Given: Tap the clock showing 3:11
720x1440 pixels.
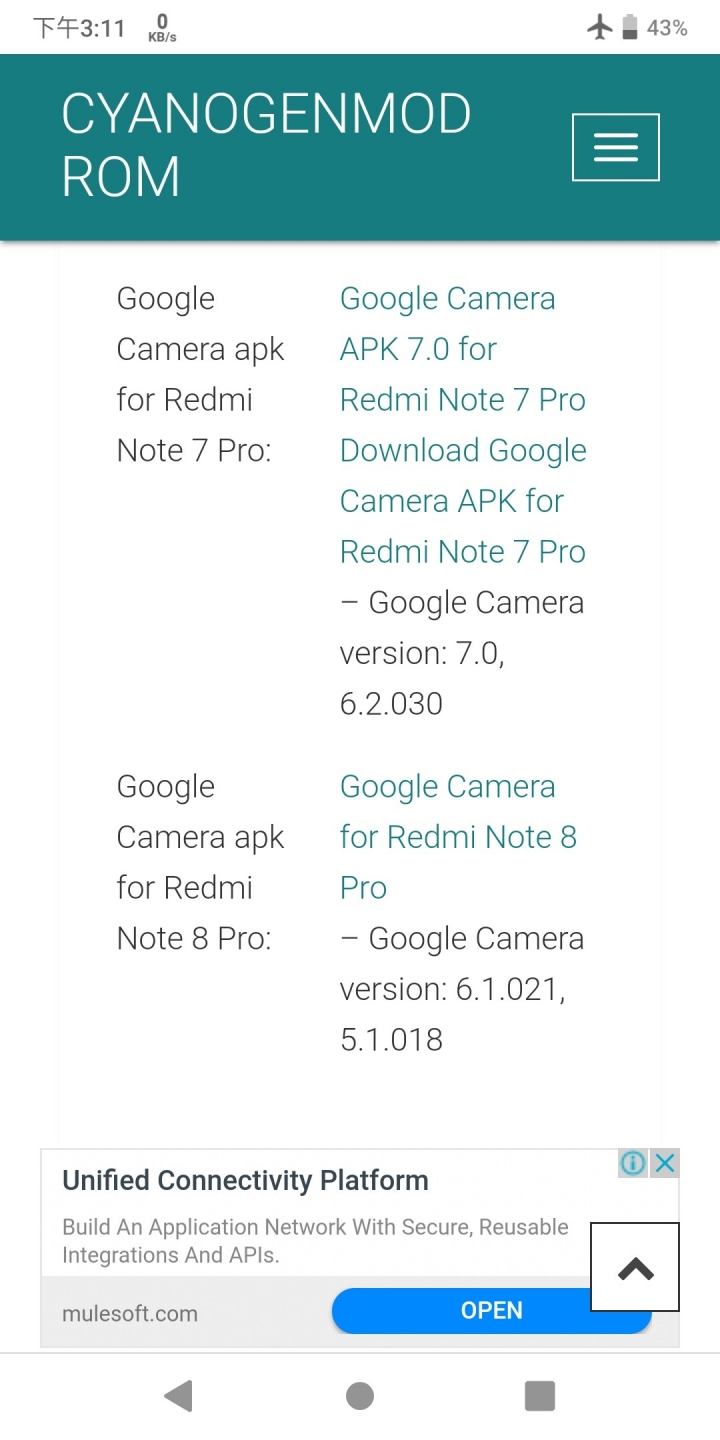Looking at the screenshot, I should click(79, 28).
